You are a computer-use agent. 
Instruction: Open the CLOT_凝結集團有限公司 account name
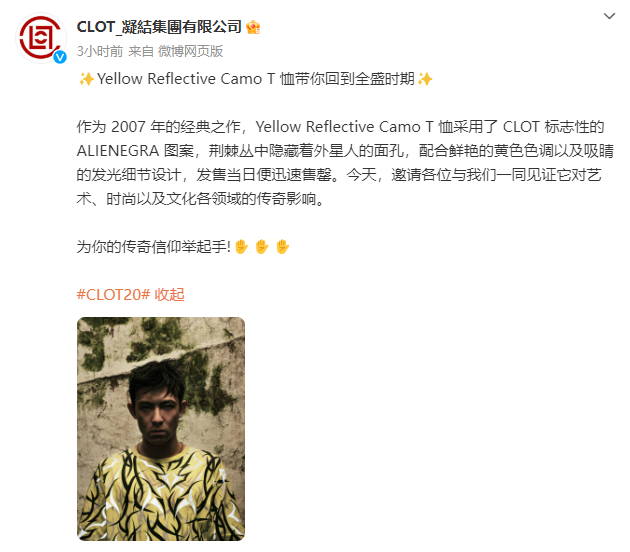[159, 27]
